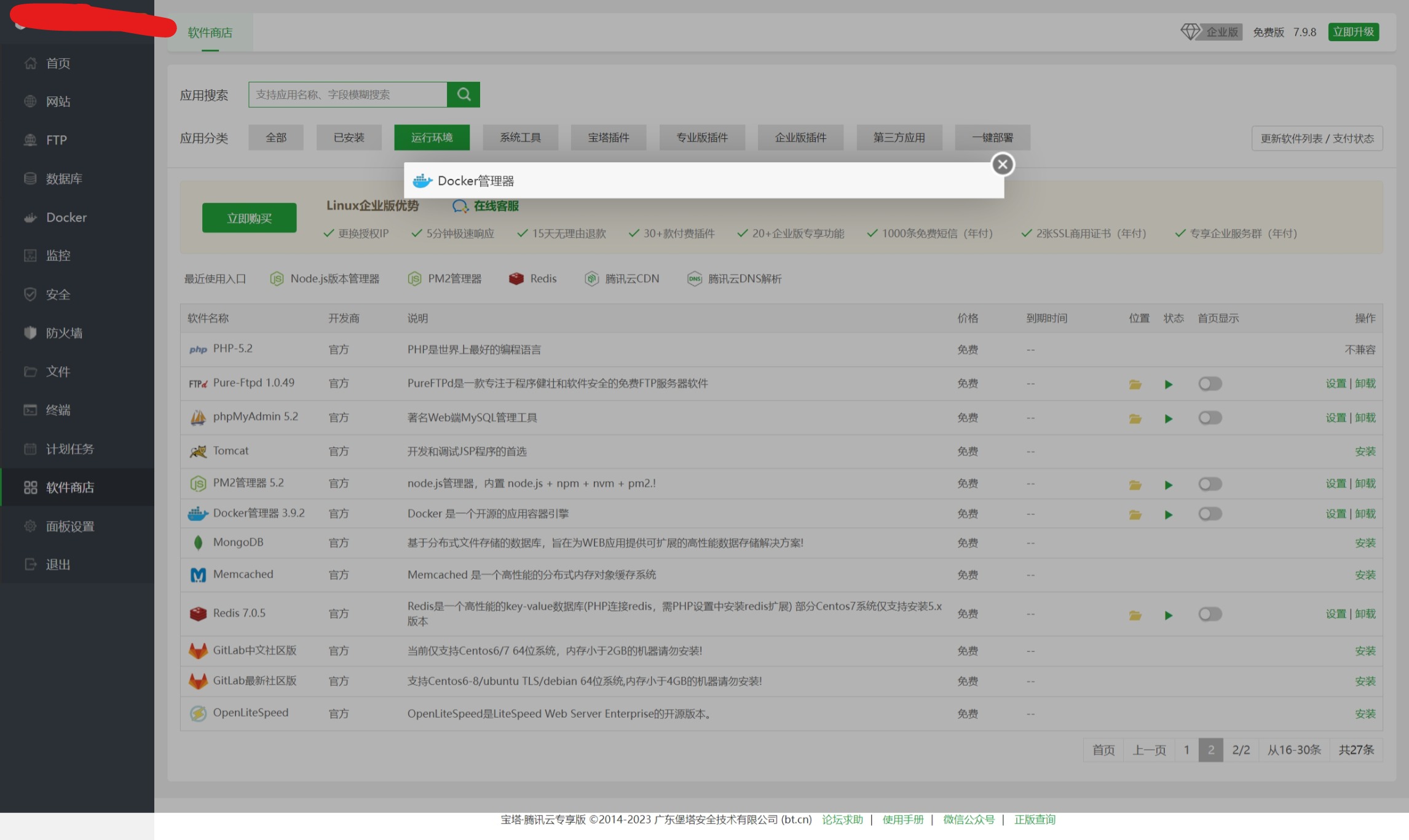Click 安装 for MongoDB
This screenshot has height=840, width=1409.
point(1365,543)
